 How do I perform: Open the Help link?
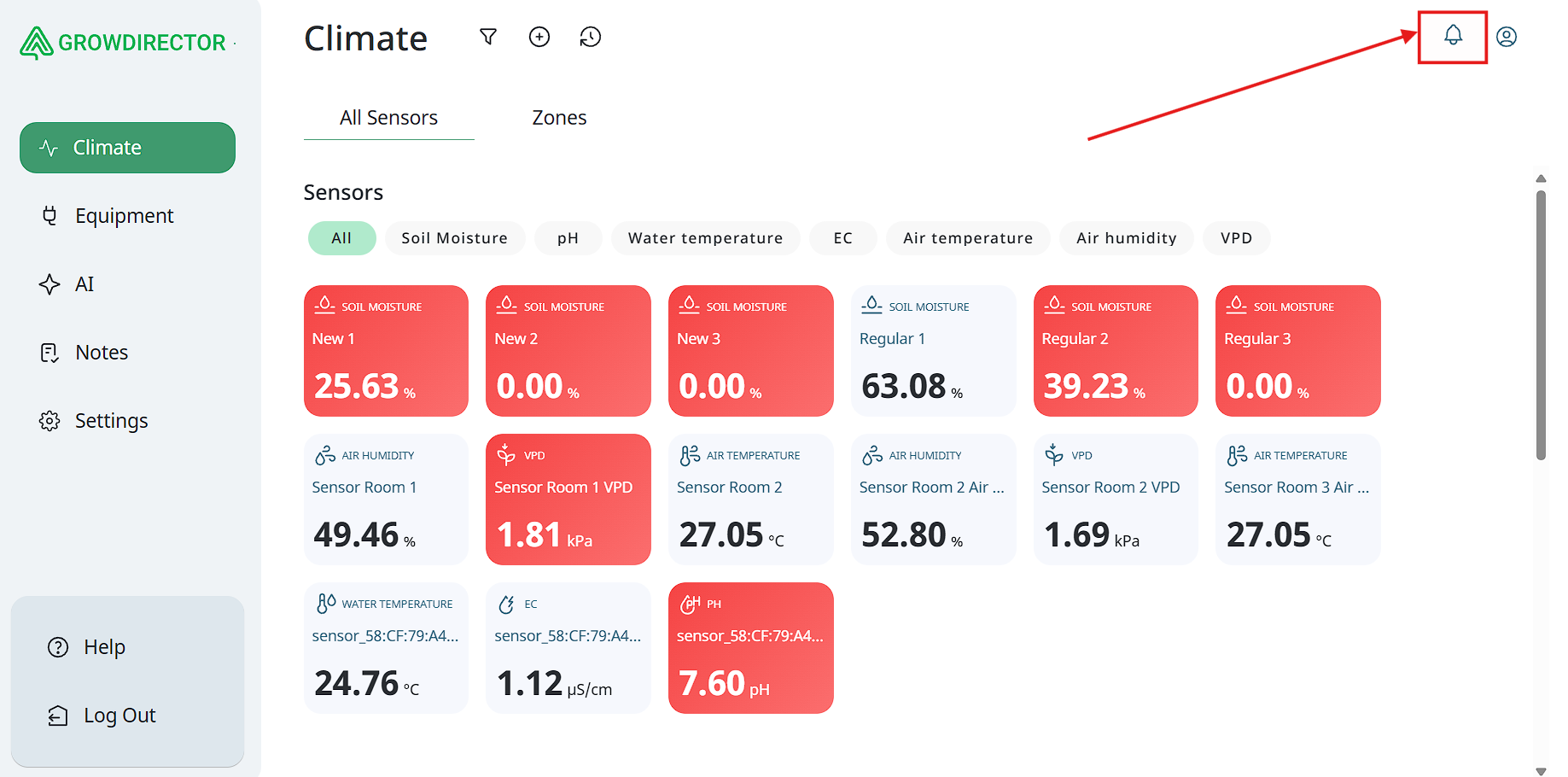(104, 647)
